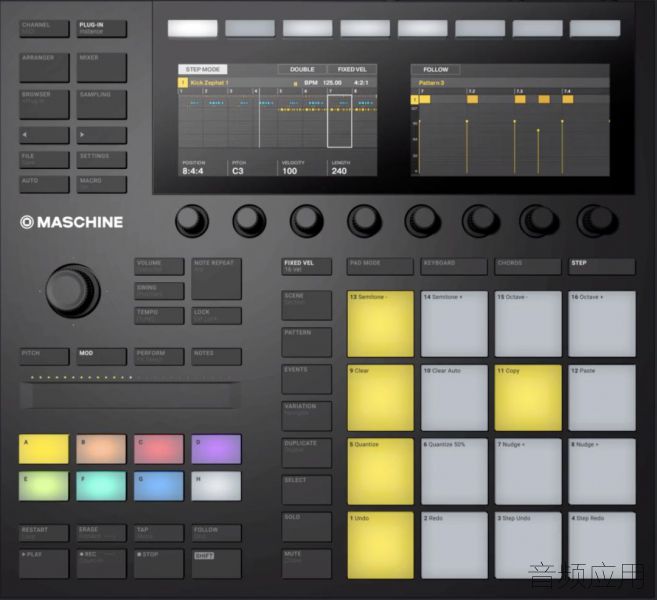Enable NOTE REPEAT
The image size is (657, 600).
click(x=216, y=279)
